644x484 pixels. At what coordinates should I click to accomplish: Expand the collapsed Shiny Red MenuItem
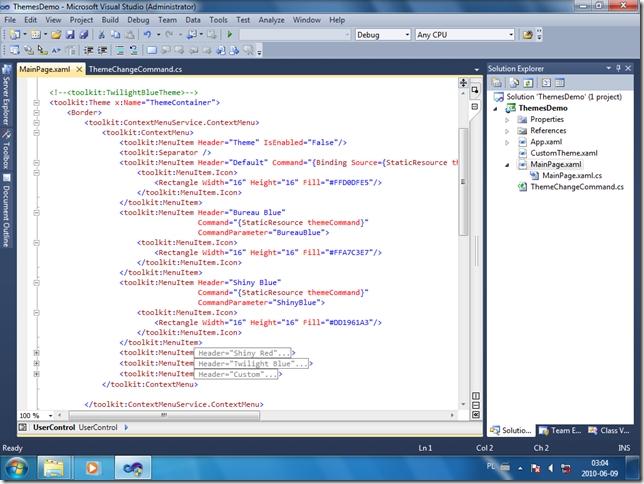(37, 353)
